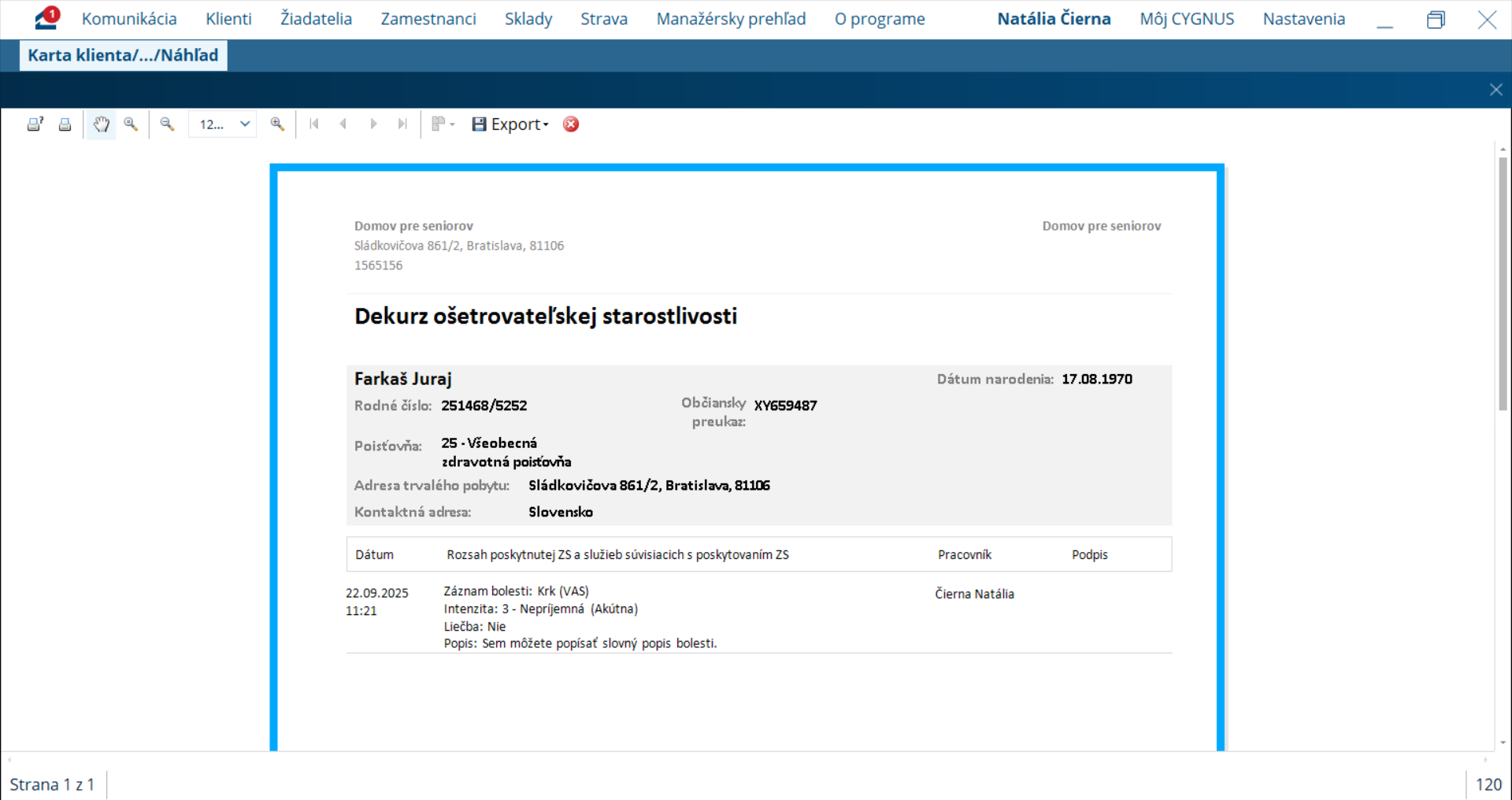Click the quick print printer icon
This screenshot has height=800, width=1512.
point(65,124)
